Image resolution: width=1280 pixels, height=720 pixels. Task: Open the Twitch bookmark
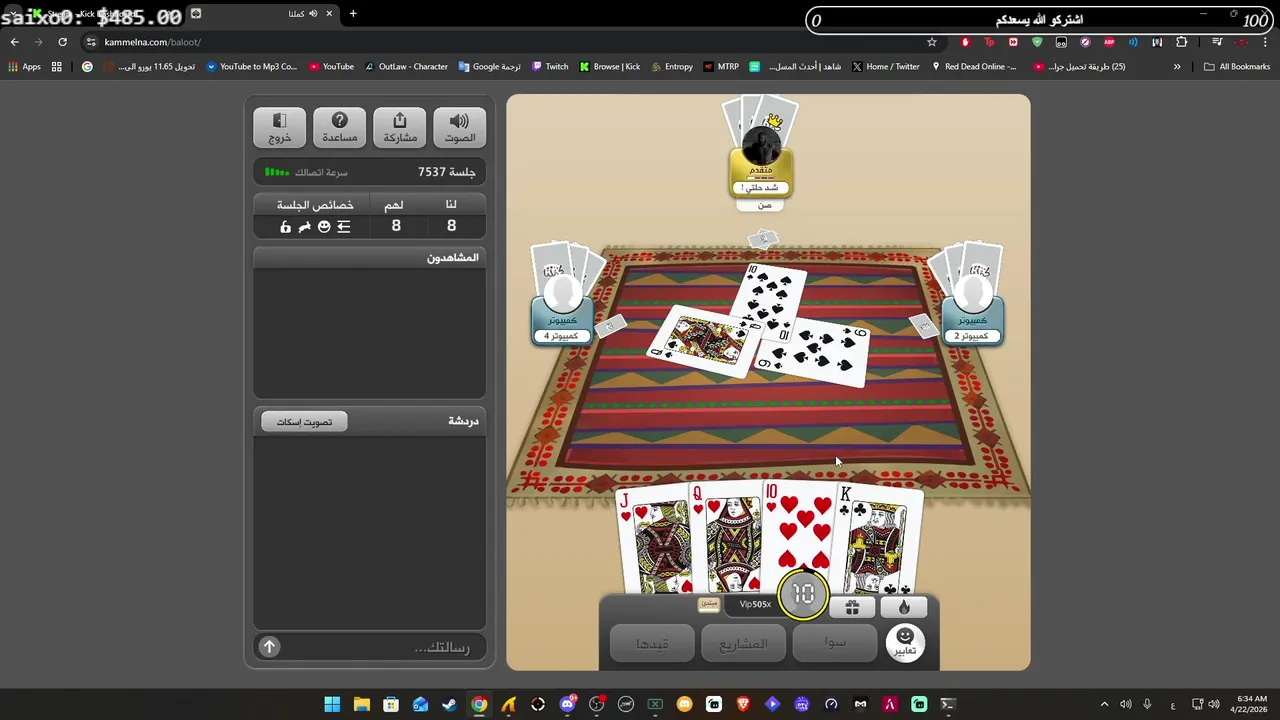[550, 67]
